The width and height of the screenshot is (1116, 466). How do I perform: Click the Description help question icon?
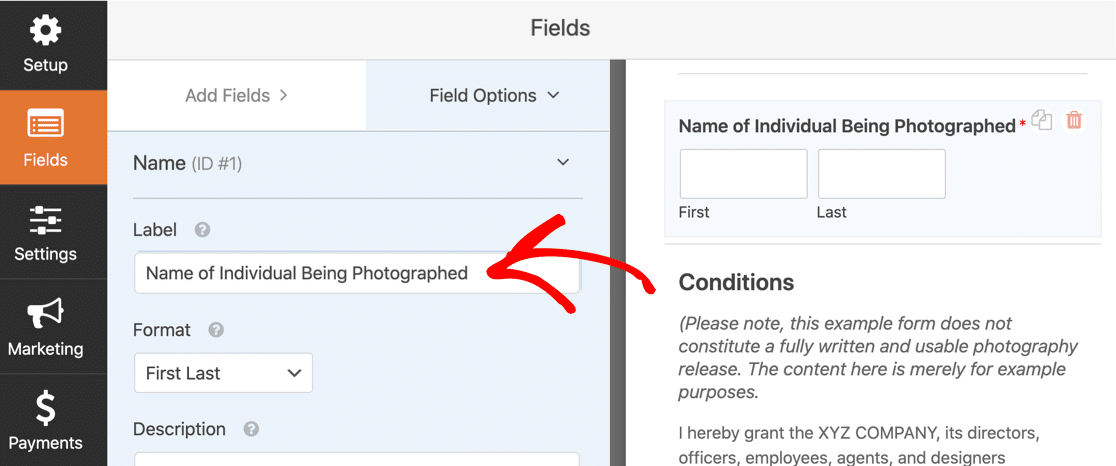pyautogui.click(x=251, y=430)
